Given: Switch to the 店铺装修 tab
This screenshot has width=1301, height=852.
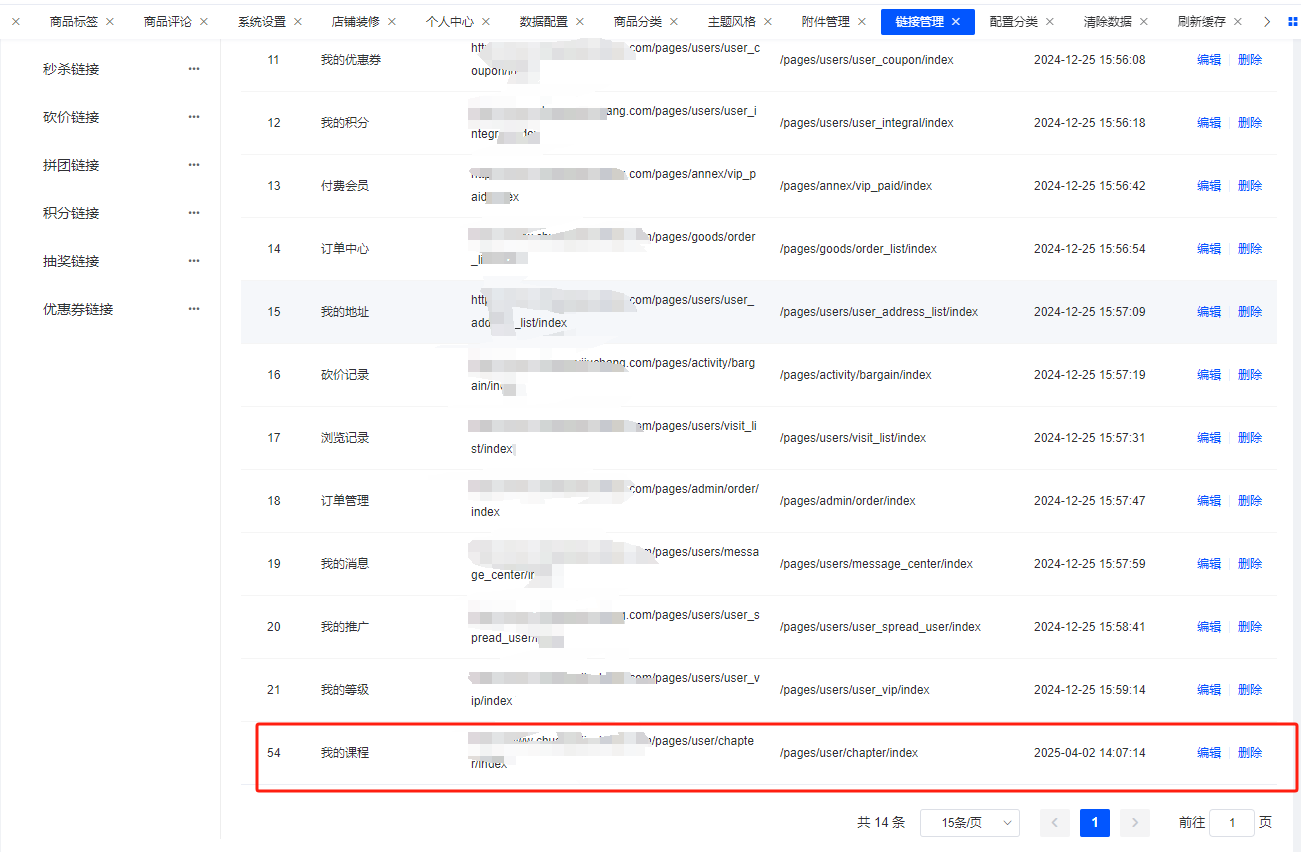Looking at the screenshot, I should pos(356,21).
